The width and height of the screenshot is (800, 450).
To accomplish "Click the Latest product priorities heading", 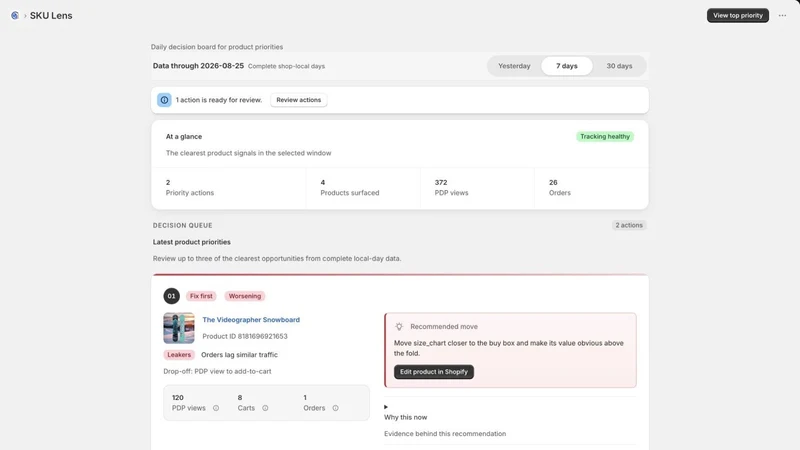I will tap(192, 242).
